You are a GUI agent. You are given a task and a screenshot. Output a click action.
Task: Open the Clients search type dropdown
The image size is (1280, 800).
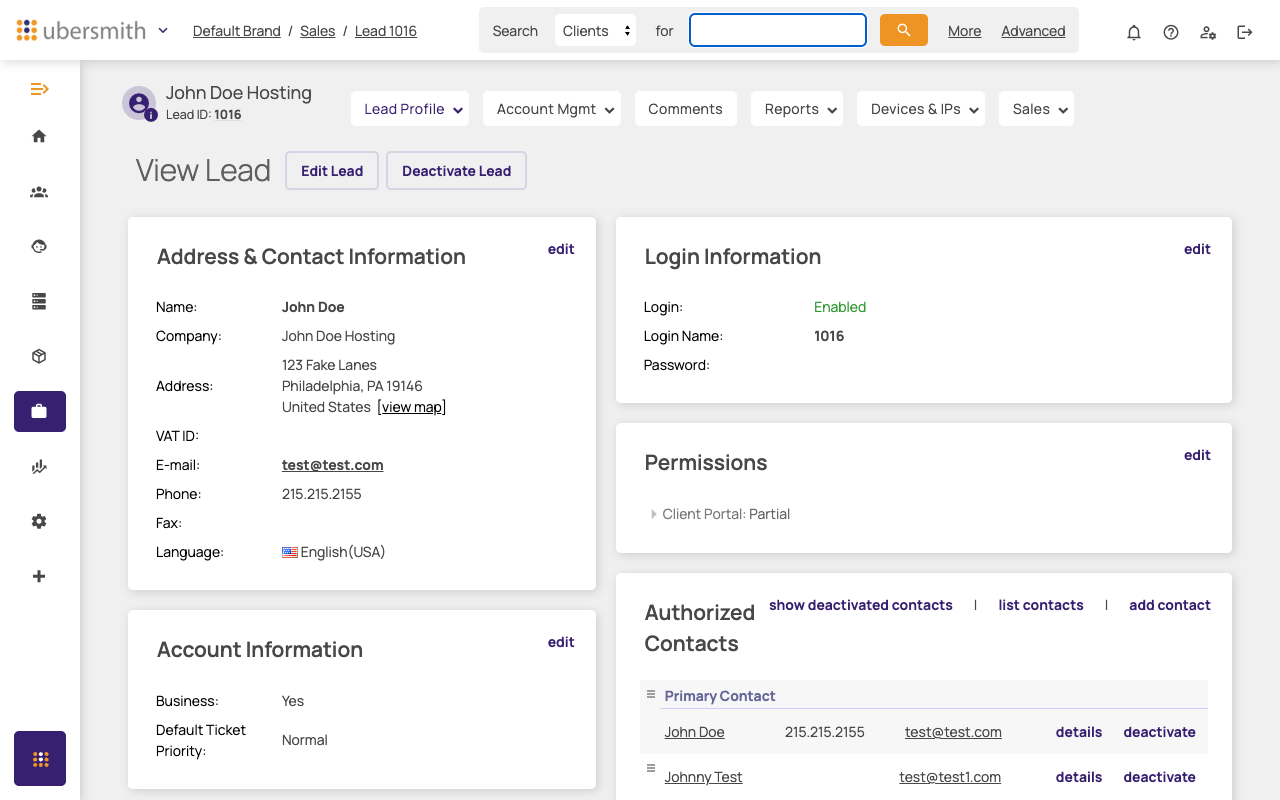pos(595,30)
